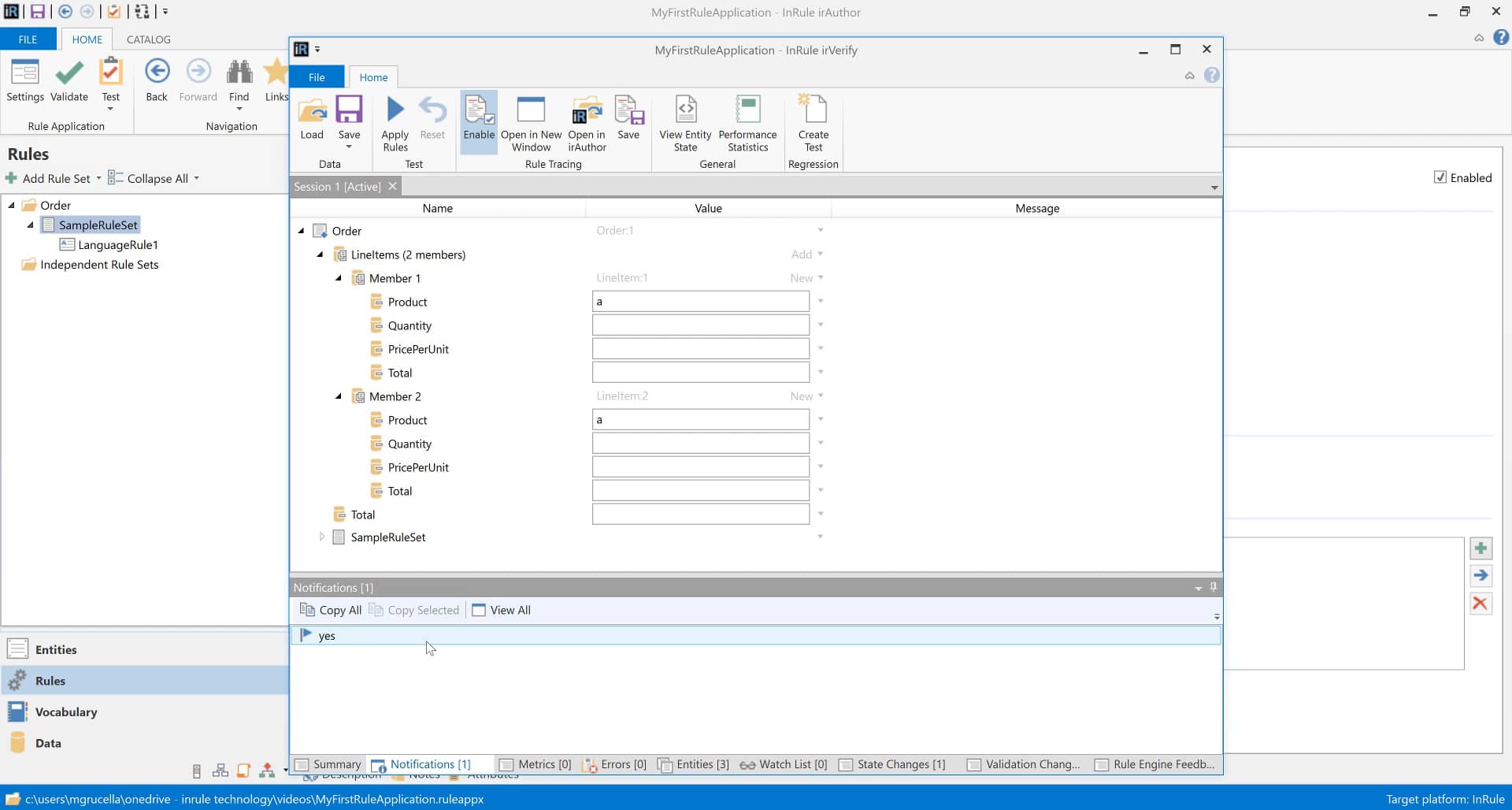Click the green plus add button
This screenshot has height=810, width=1512.
[1480, 548]
